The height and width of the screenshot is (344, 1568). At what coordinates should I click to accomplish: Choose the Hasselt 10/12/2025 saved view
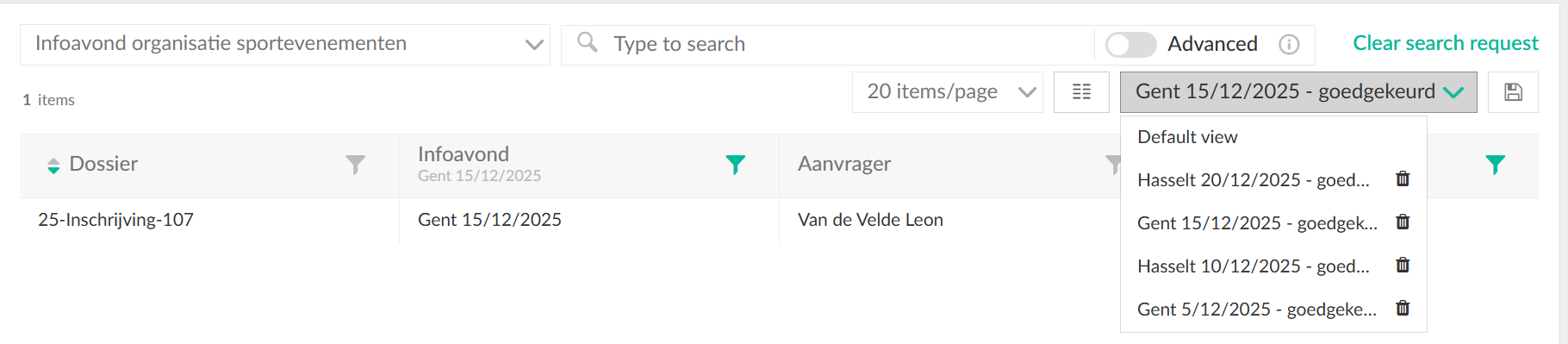(1253, 266)
